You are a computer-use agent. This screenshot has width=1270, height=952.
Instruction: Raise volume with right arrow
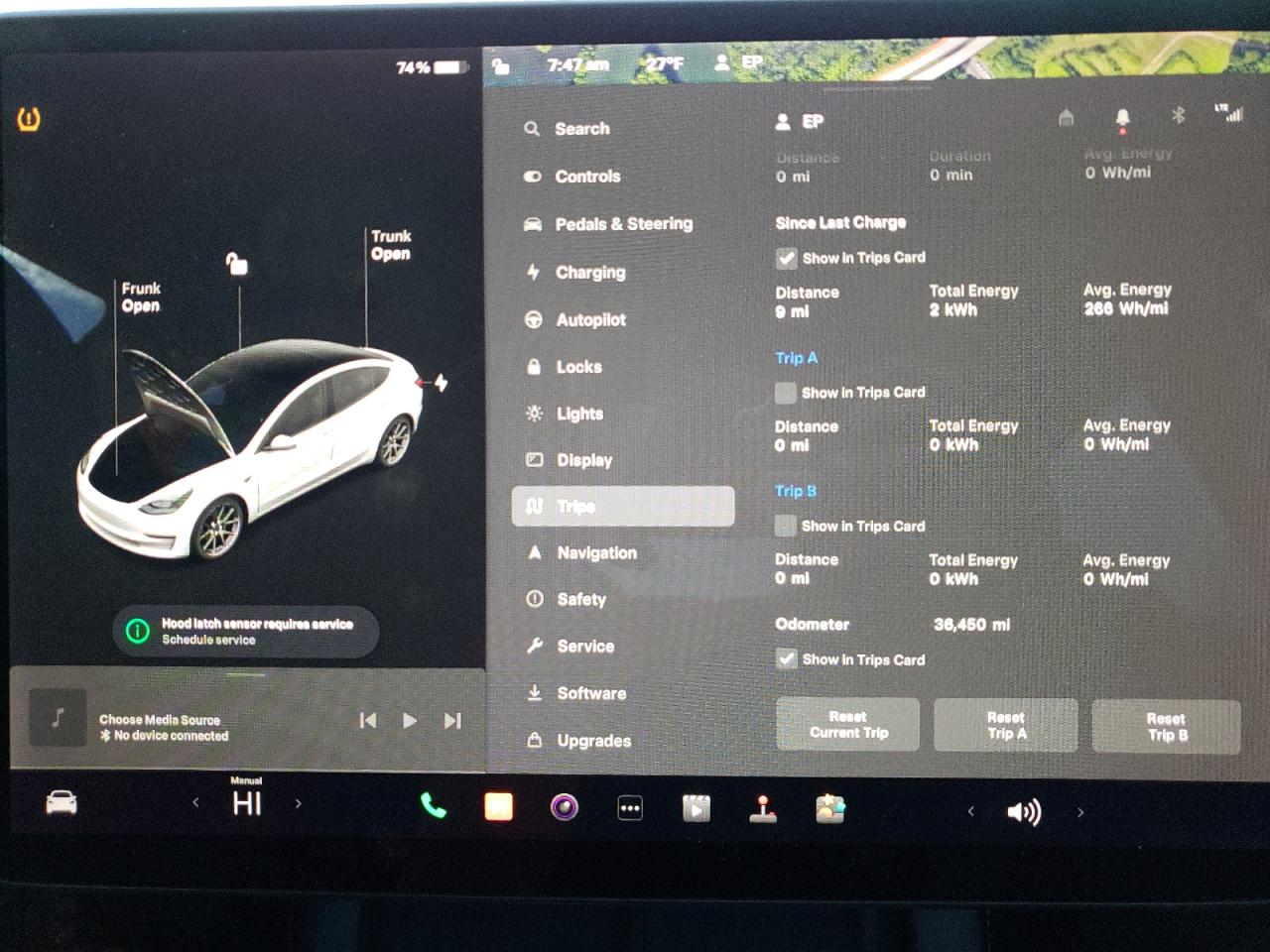[x=1080, y=813]
